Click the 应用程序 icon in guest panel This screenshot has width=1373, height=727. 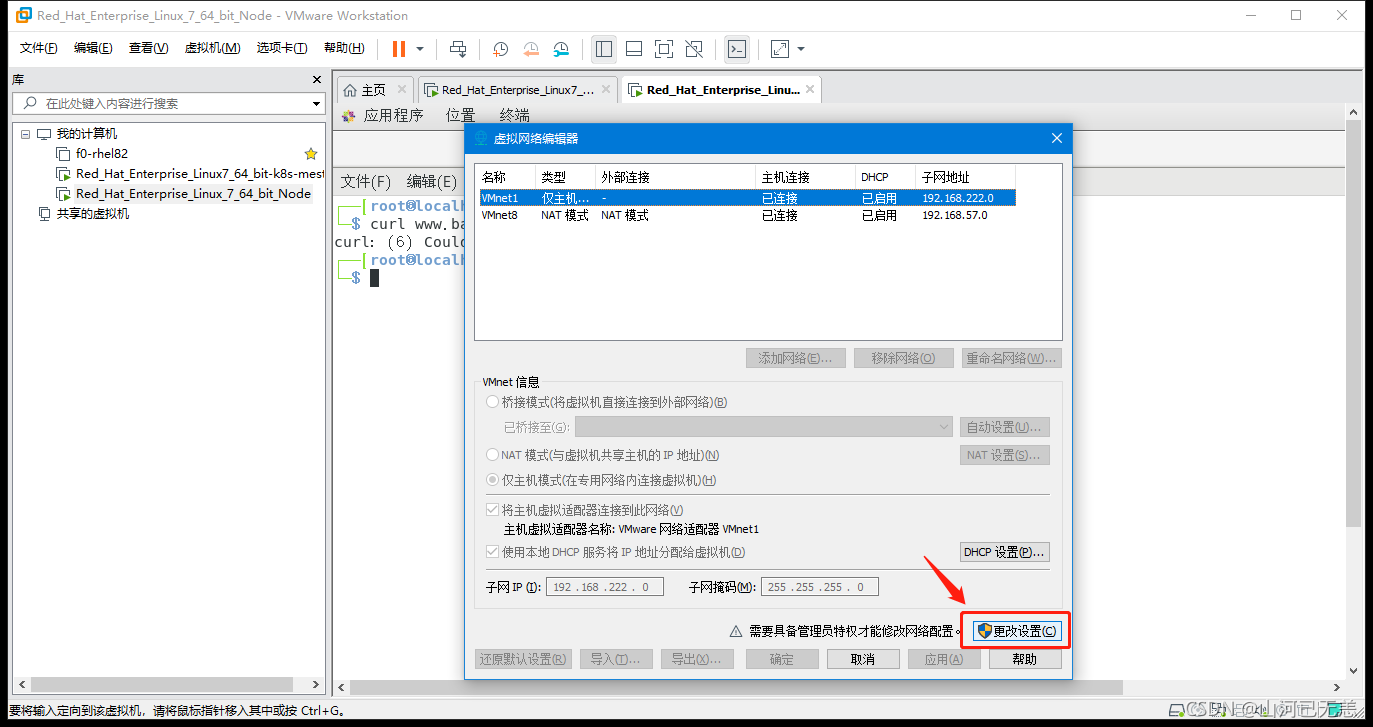[x=349, y=115]
